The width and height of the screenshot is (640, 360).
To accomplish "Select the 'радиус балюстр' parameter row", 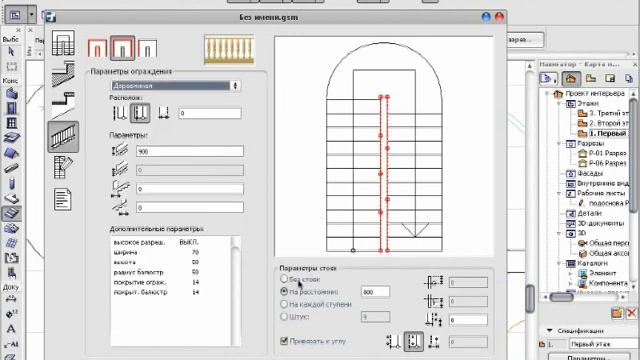I will click(x=157, y=272).
